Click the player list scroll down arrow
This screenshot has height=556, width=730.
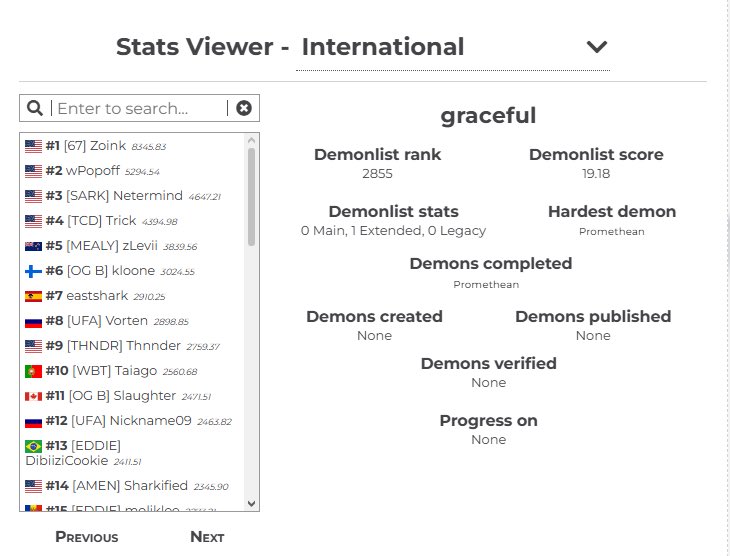tap(251, 503)
